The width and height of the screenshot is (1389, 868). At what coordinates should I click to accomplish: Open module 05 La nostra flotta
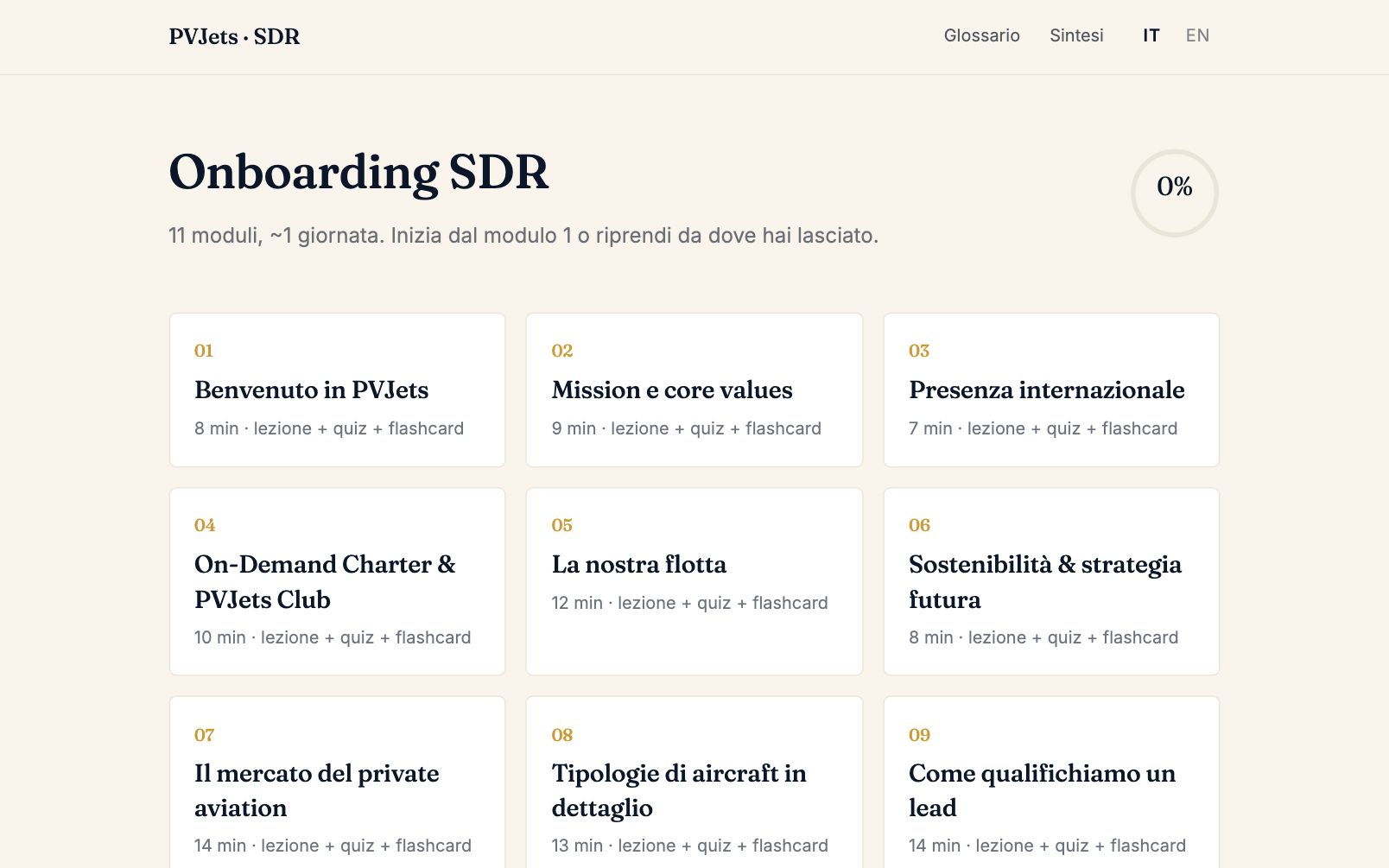[694, 581]
